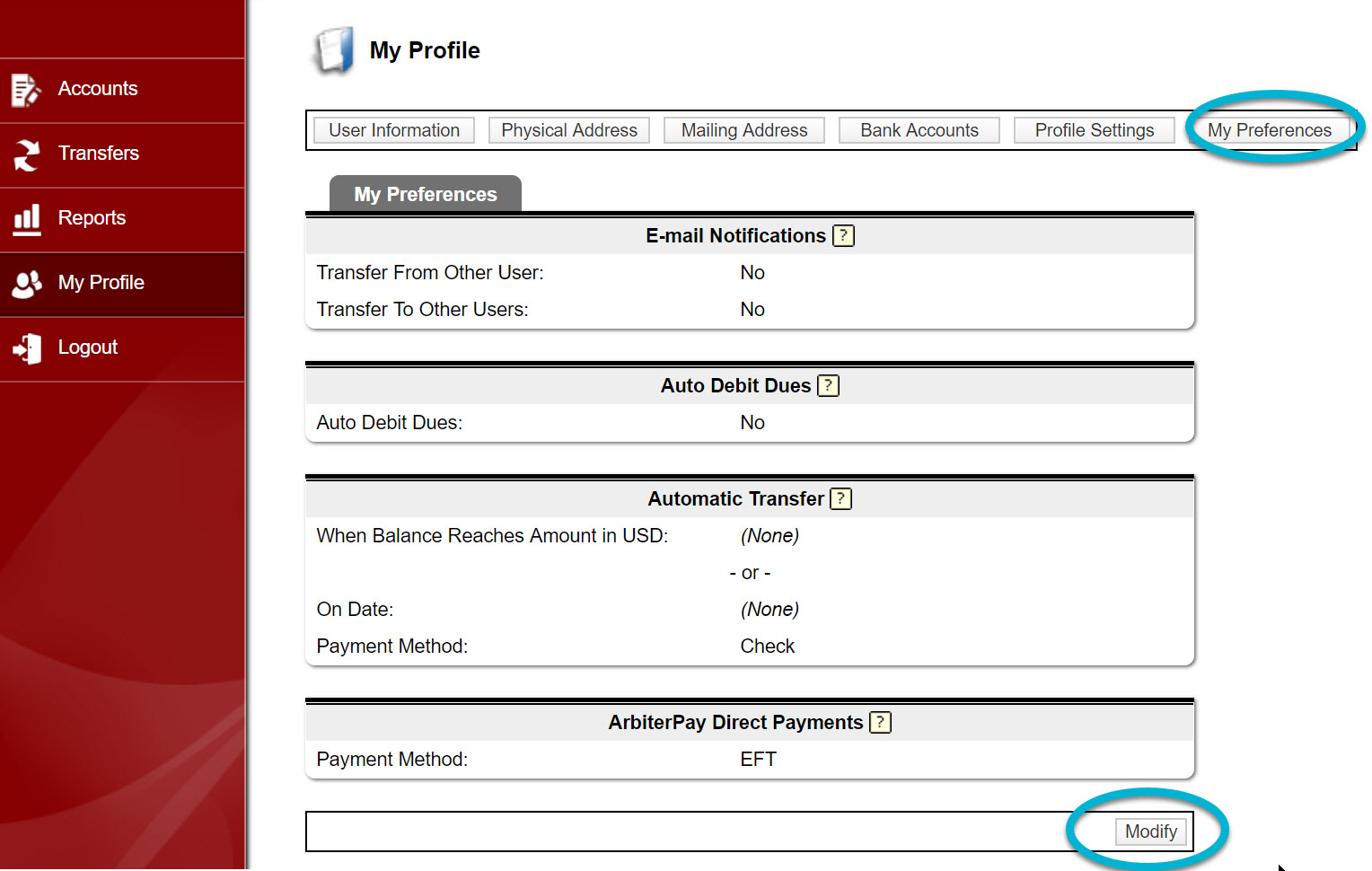Image resolution: width=1372 pixels, height=871 pixels.
Task: Open help for Auto Debit Dues
Action: pos(828,385)
